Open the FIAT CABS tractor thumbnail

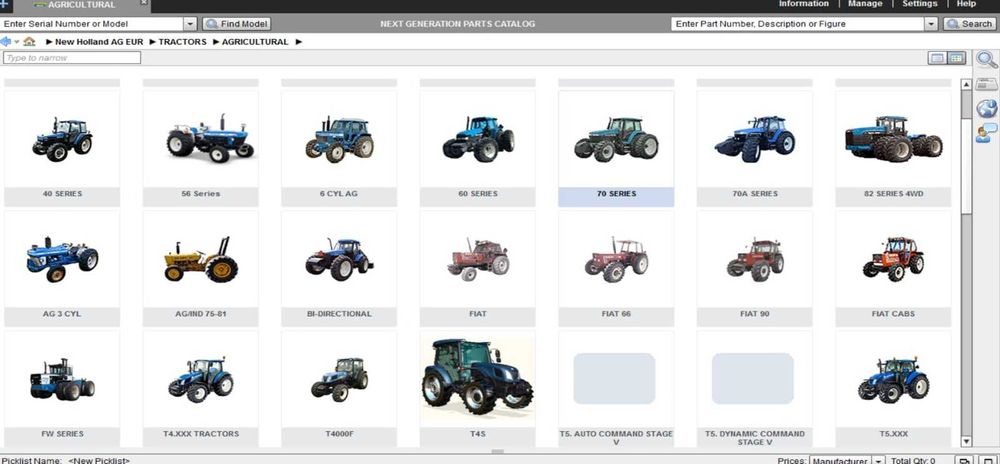coord(893,260)
